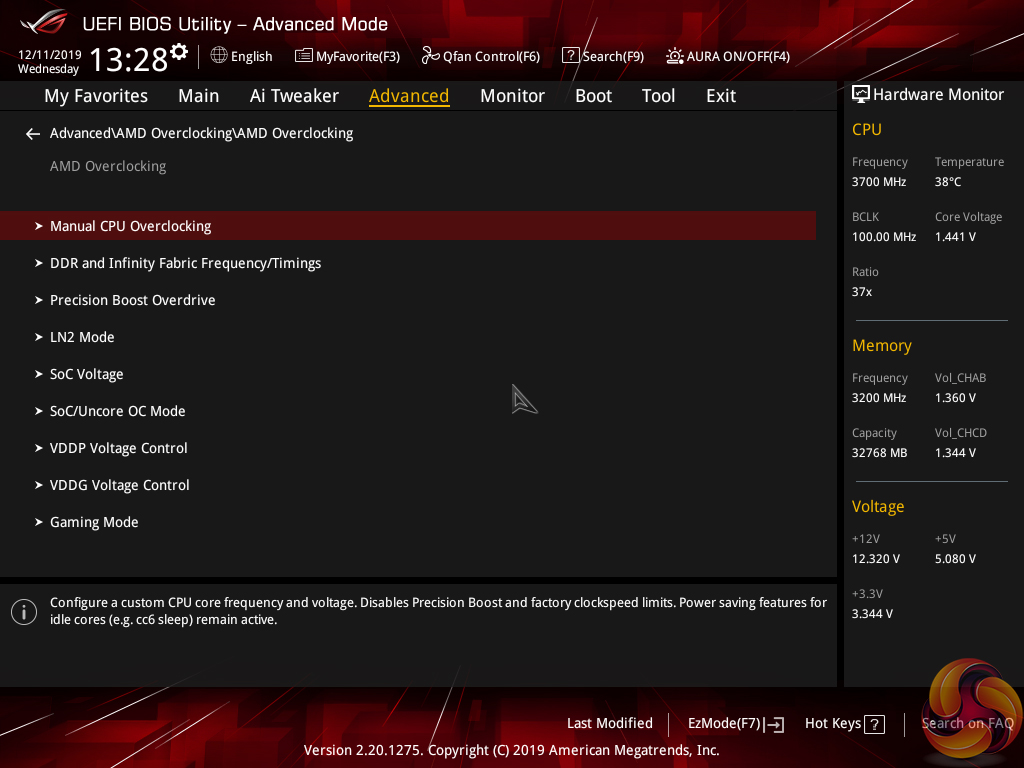Click the AURA light icon
The image size is (1024, 768).
(x=675, y=56)
